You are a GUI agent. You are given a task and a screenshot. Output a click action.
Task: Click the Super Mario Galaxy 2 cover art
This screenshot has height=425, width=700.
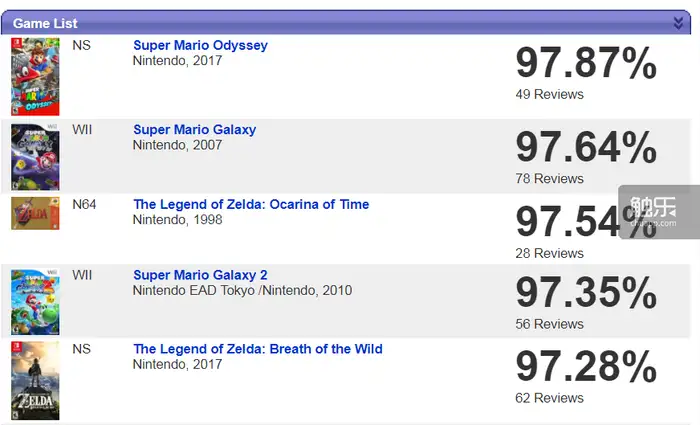point(35,302)
